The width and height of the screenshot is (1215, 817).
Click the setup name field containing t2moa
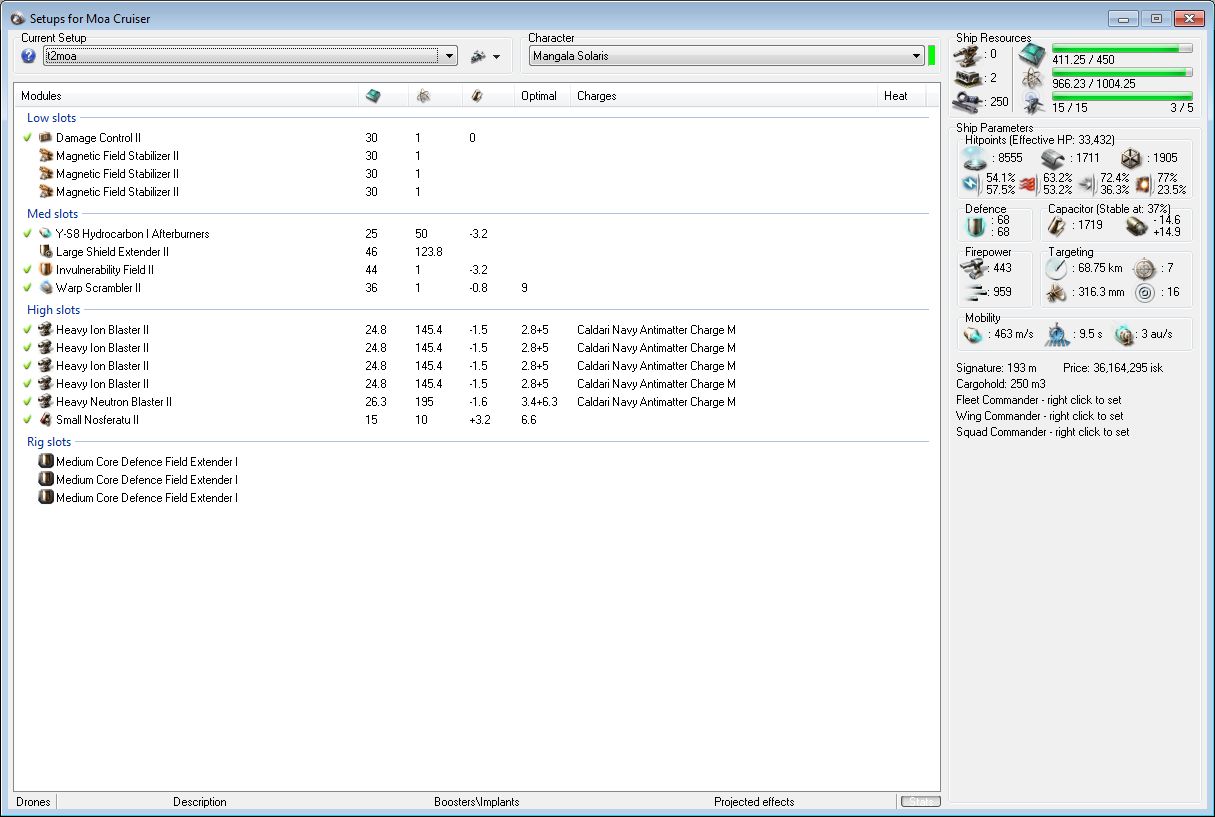(x=240, y=57)
